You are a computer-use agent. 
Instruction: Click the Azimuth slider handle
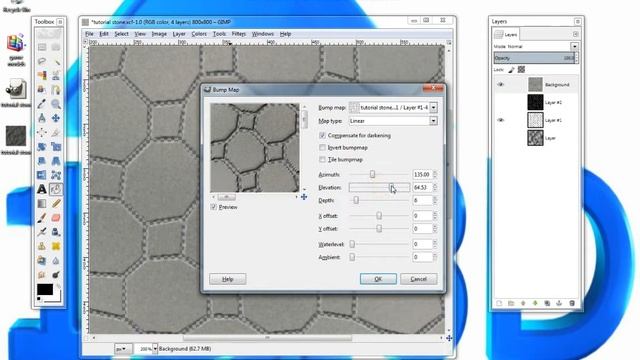click(x=372, y=174)
